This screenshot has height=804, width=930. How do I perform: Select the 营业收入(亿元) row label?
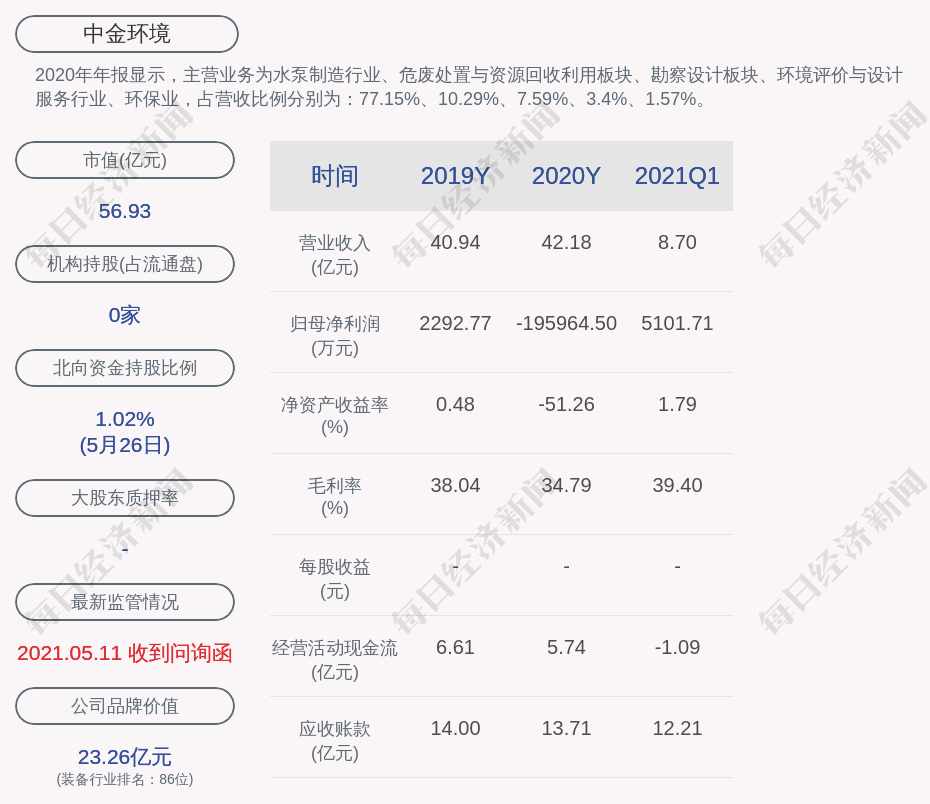click(x=335, y=255)
